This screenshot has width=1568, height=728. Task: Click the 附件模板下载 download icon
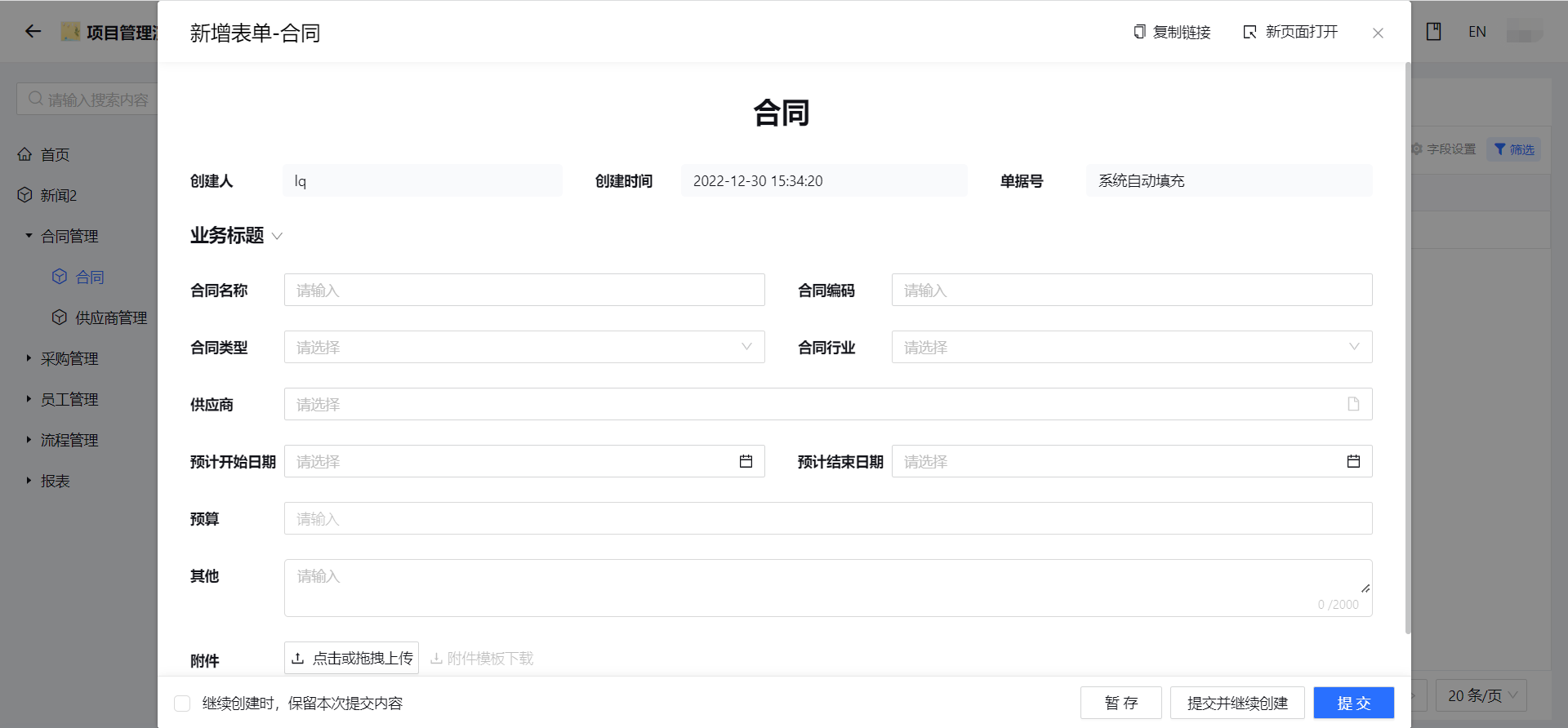pos(436,658)
